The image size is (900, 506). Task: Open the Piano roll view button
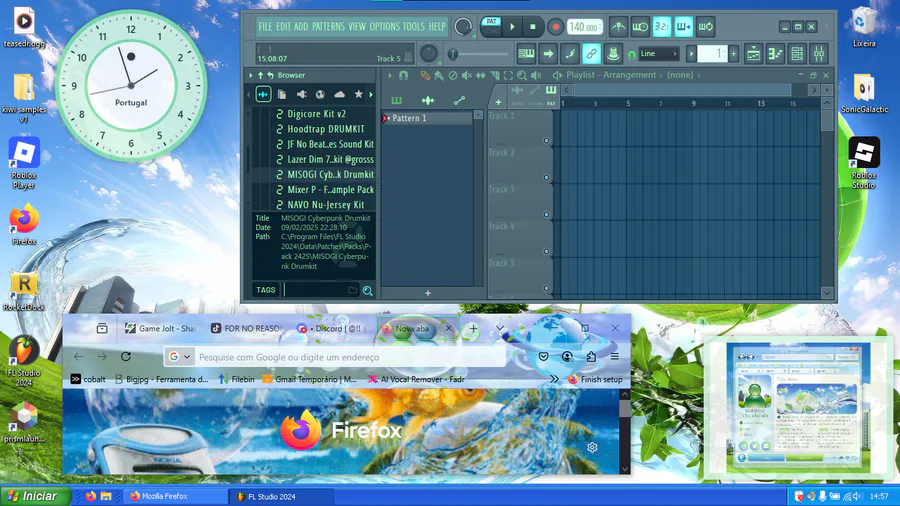(x=775, y=54)
